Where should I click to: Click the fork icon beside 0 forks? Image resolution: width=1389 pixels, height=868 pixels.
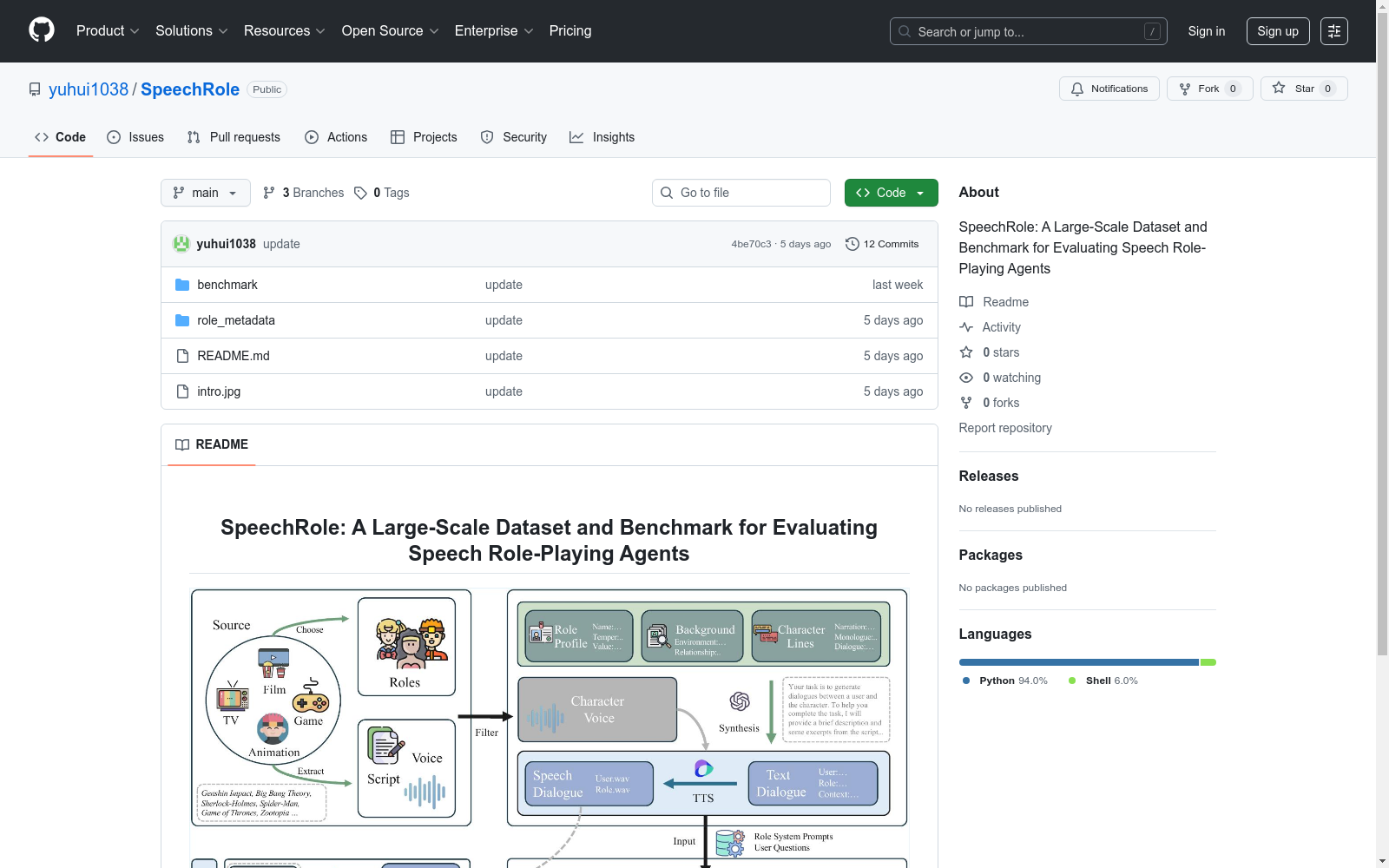click(x=966, y=403)
